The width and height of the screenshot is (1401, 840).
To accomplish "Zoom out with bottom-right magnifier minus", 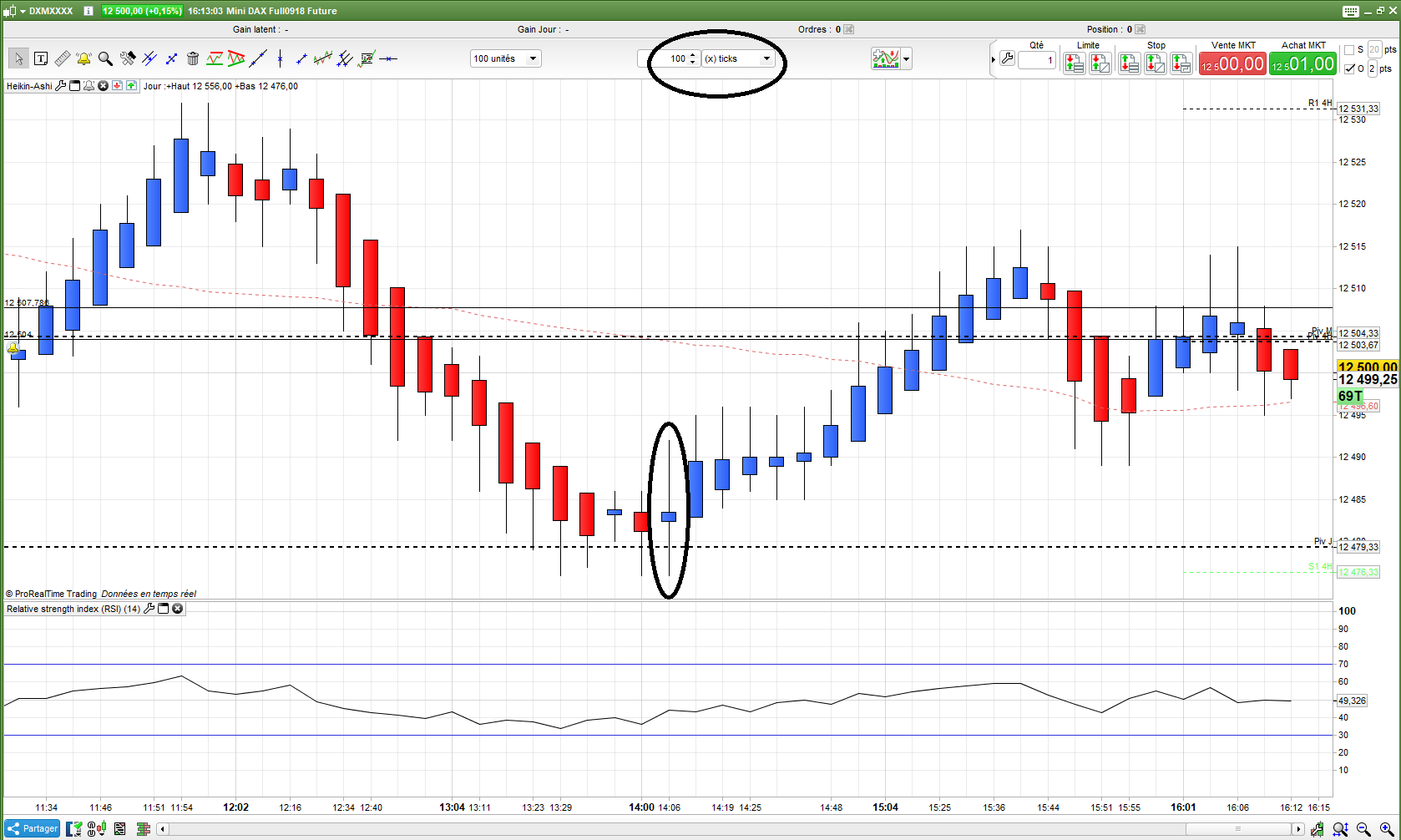I will tap(1363, 829).
